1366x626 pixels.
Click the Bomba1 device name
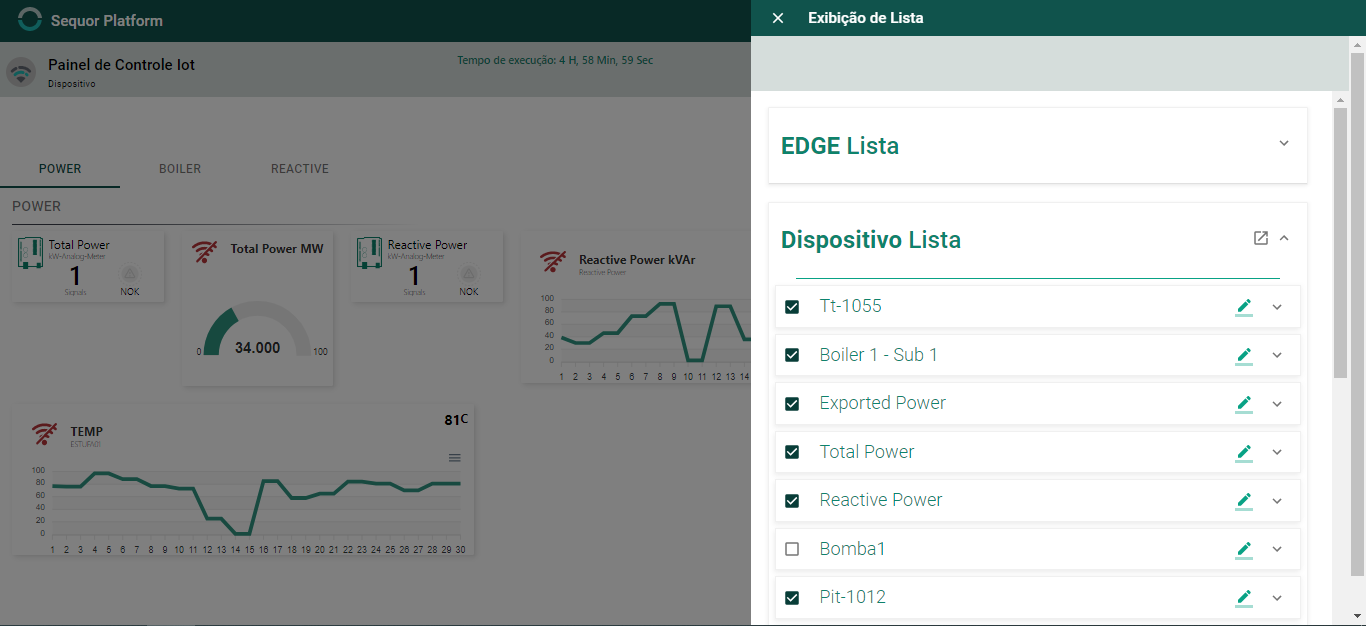click(x=853, y=549)
